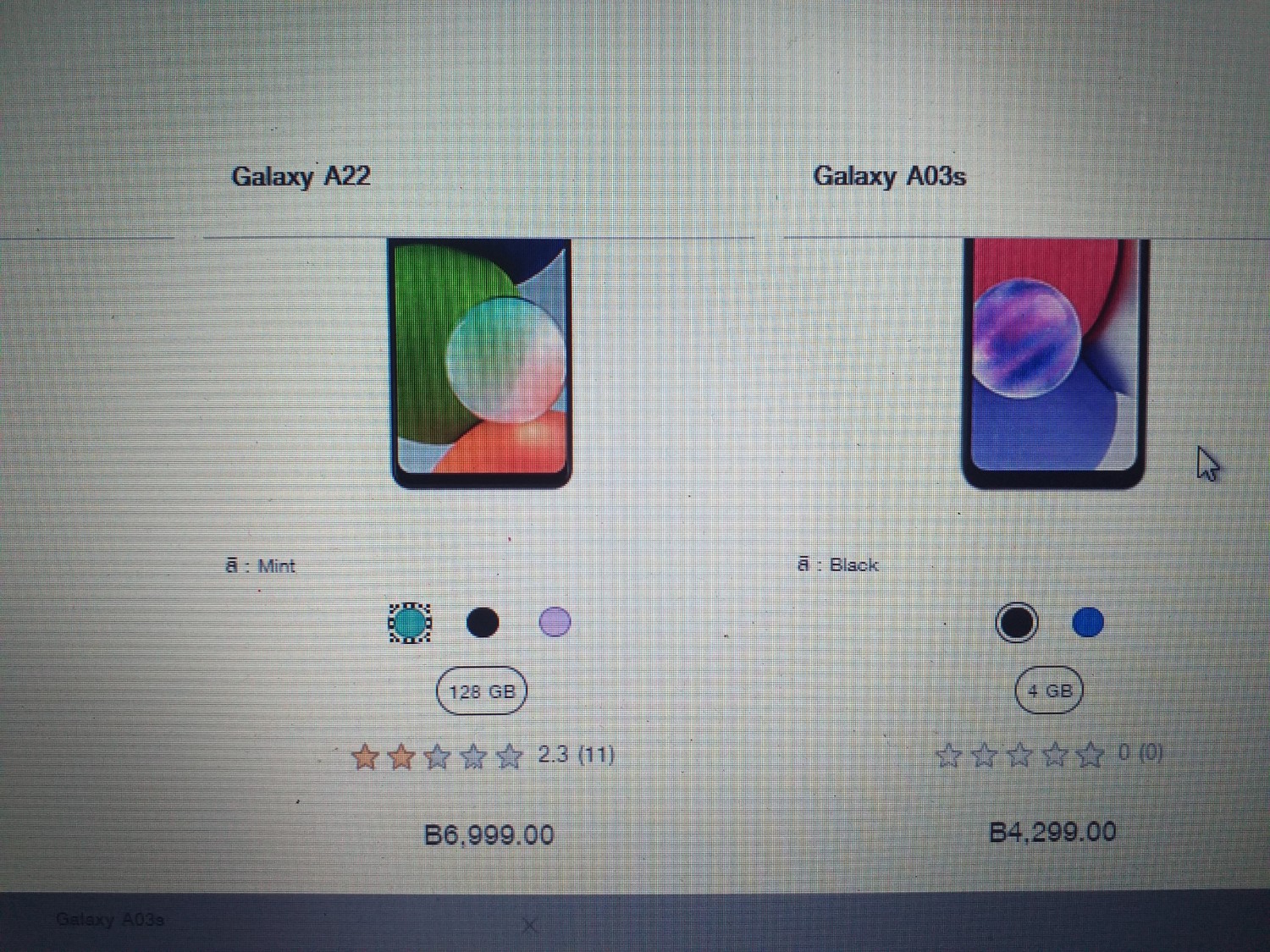Click the Galaxy A03s product title

click(x=889, y=176)
